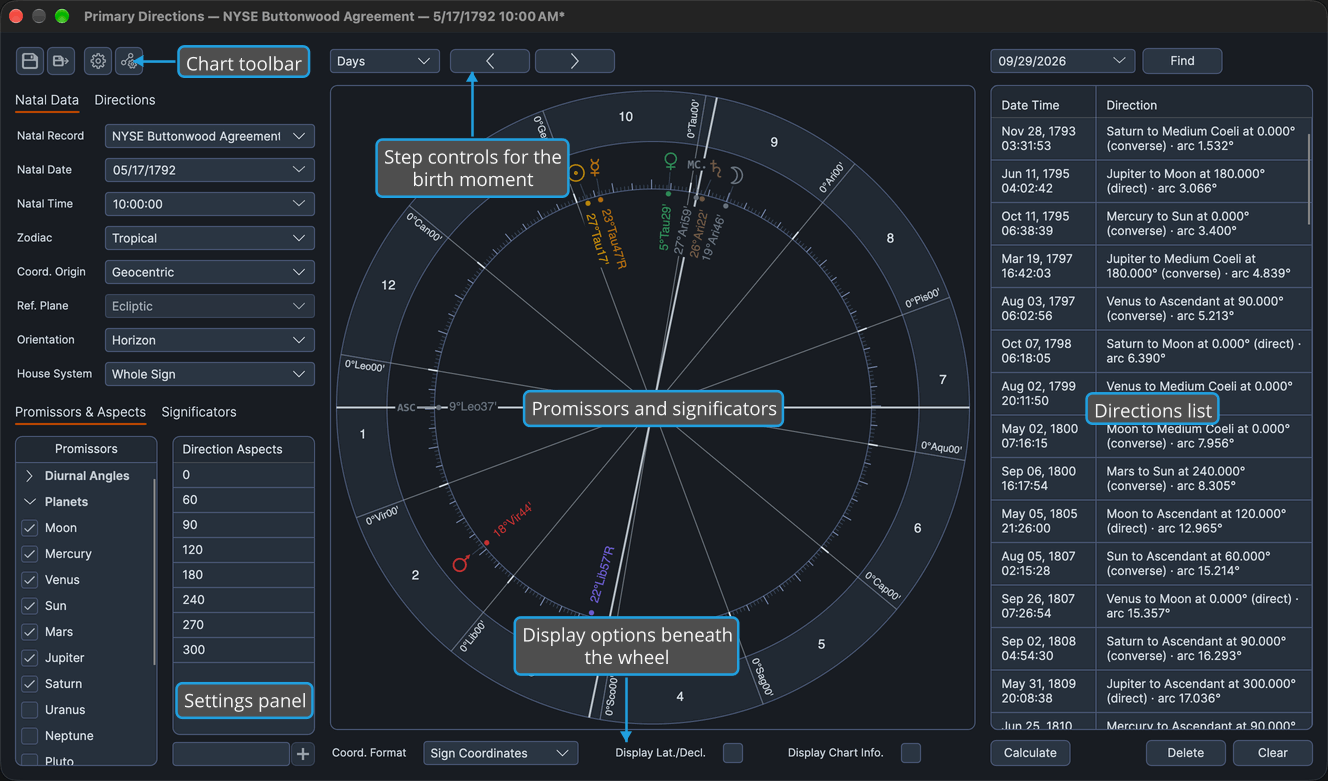
Task: Select the 90 direction aspect row
Action: click(244, 525)
